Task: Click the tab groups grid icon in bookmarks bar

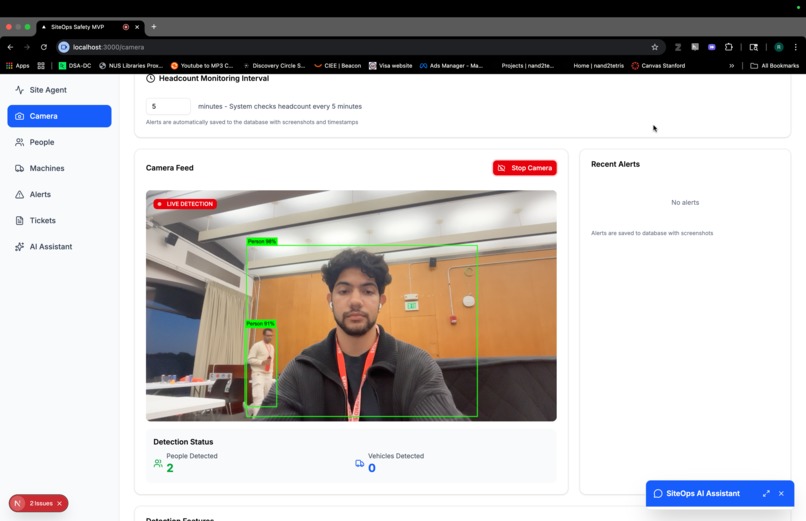Action: point(41,66)
